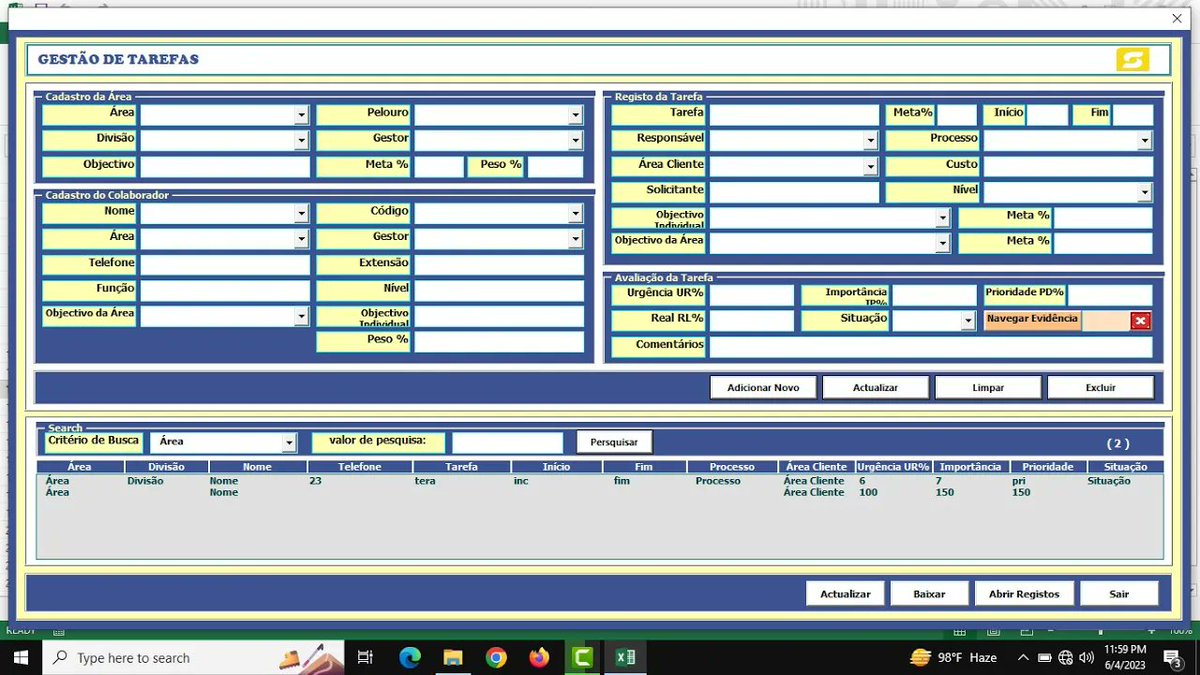
Task: Expand the Situação dropdown in Avaliação da Tarefa
Action: 967,320
